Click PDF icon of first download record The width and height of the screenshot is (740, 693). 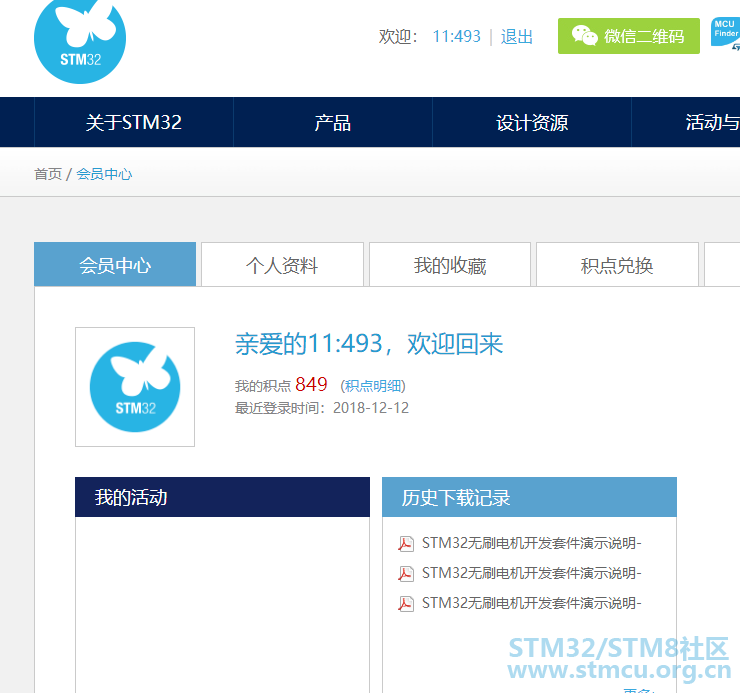[406, 543]
